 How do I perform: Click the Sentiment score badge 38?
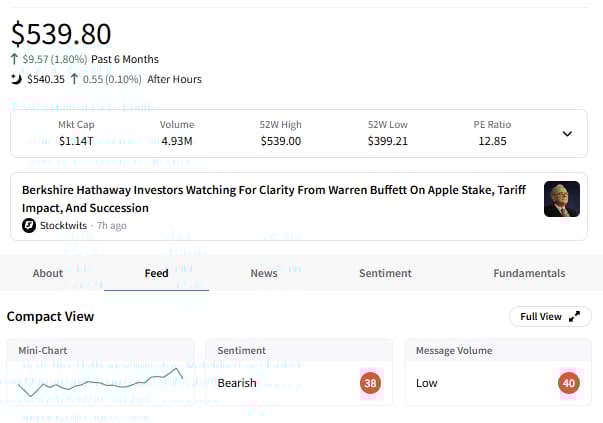coord(370,383)
